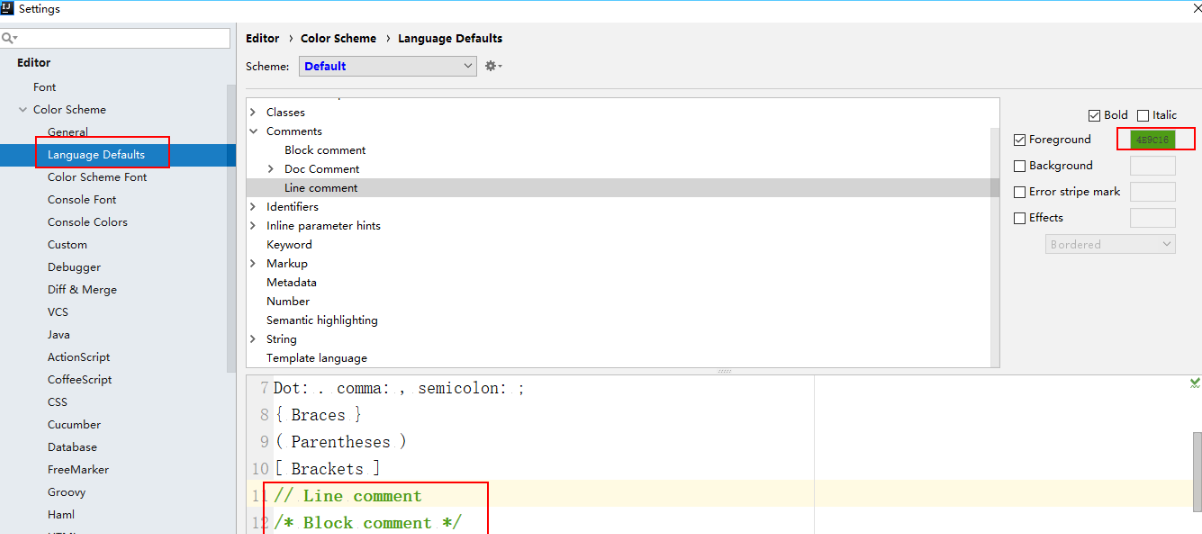Collapse the Color Scheme sidebar node
1202x534 pixels.
pyautogui.click(x=23, y=110)
